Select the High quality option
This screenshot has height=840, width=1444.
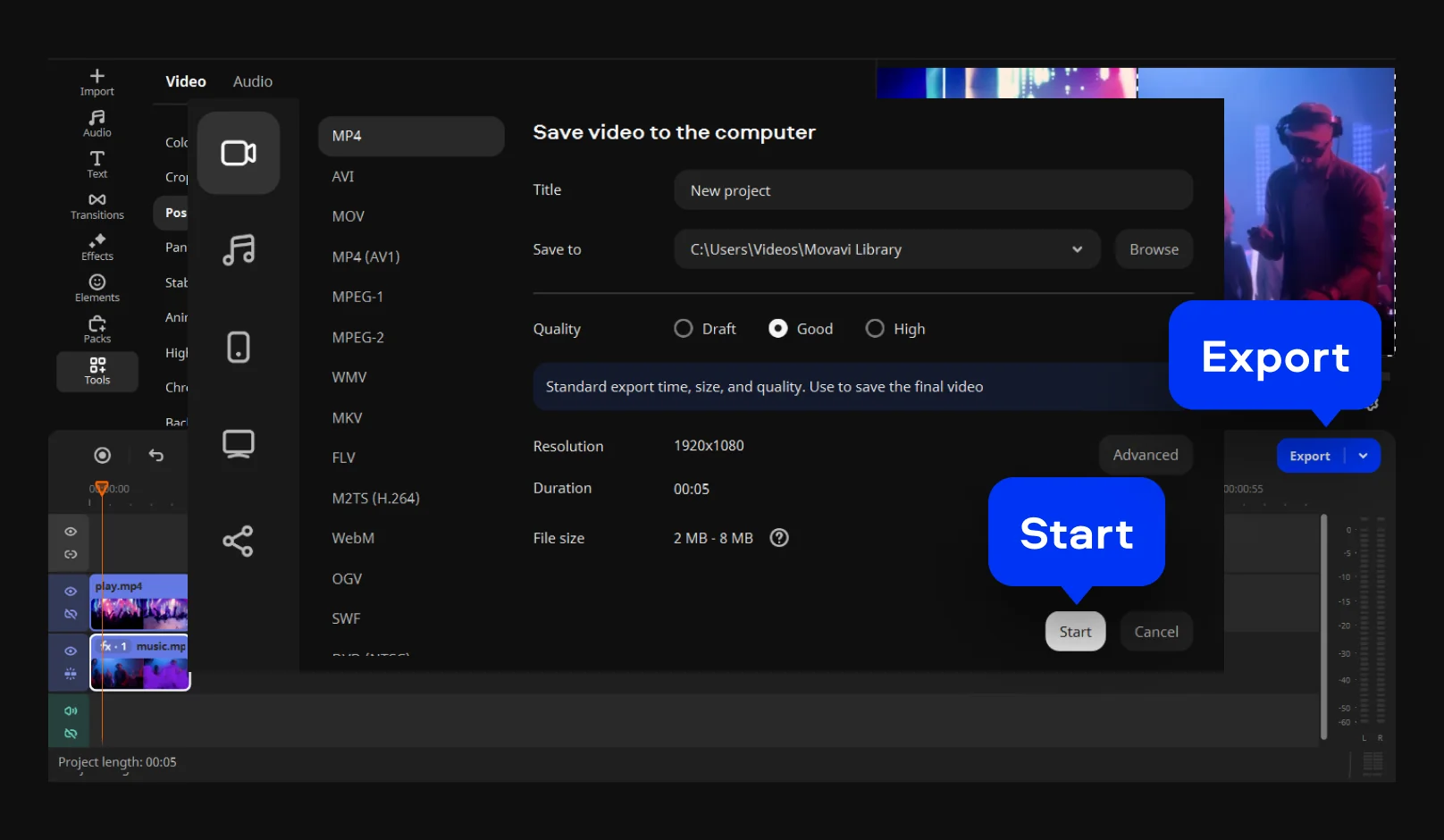[875, 329]
